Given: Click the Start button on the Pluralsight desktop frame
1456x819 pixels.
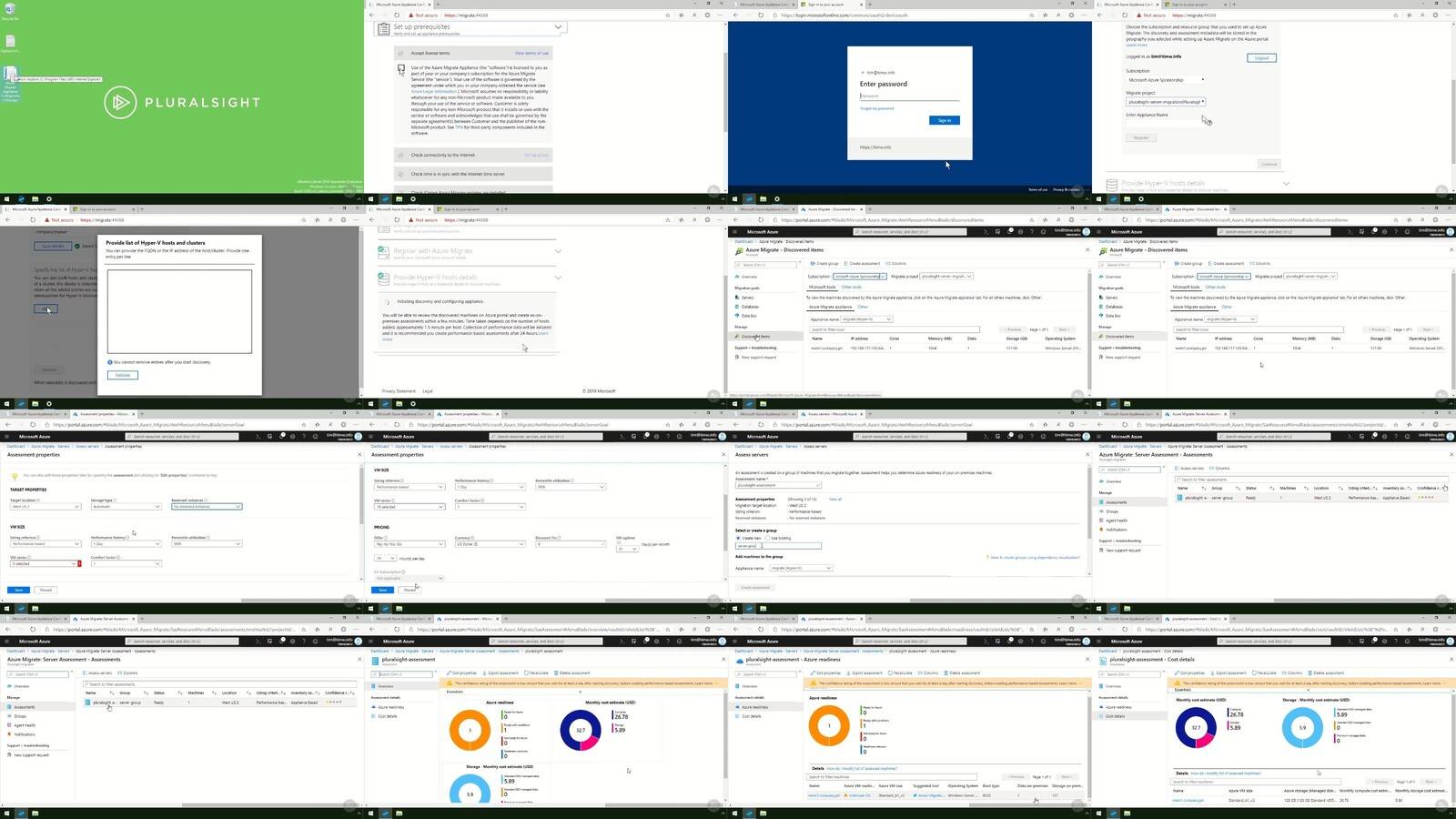Looking at the screenshot, I should [x=5, y=198].
